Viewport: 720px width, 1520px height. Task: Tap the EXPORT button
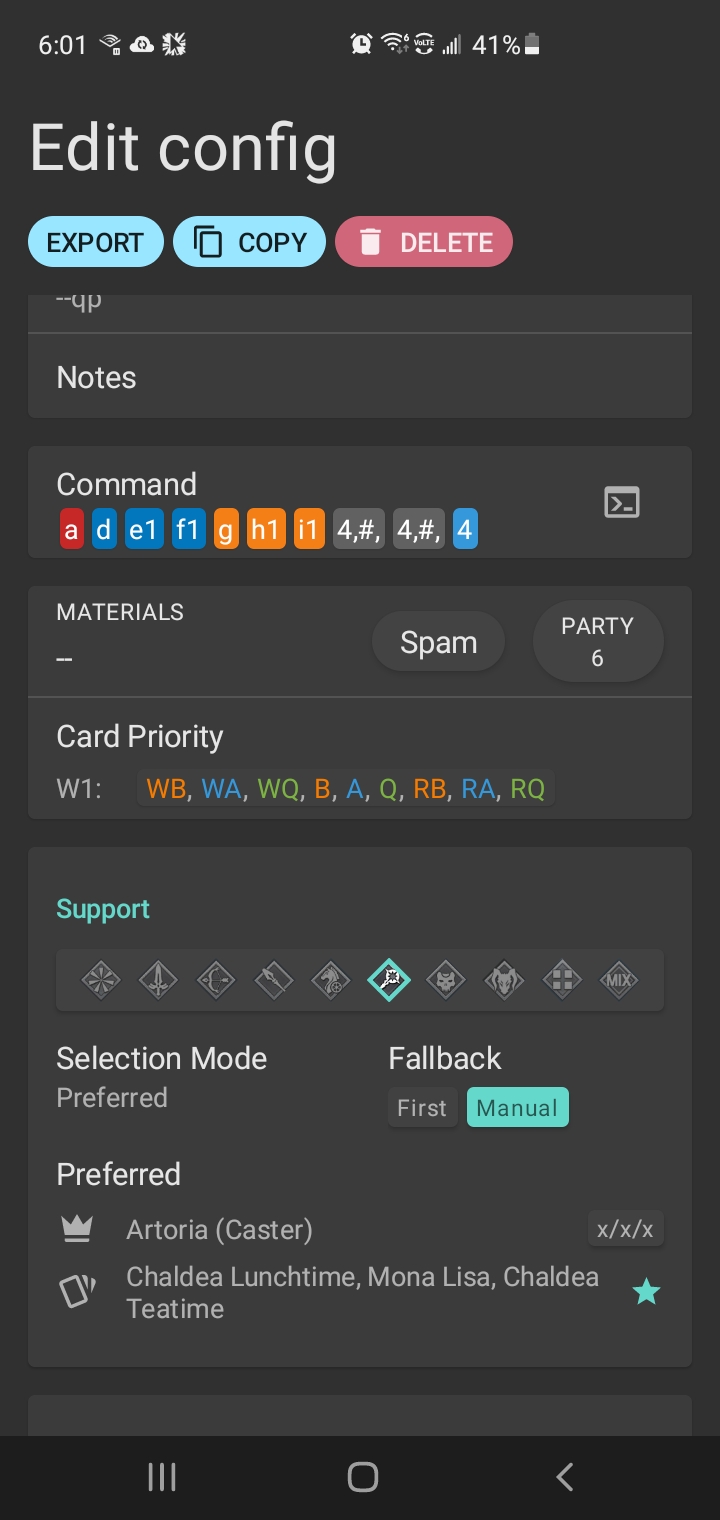(x=95, y=241)
